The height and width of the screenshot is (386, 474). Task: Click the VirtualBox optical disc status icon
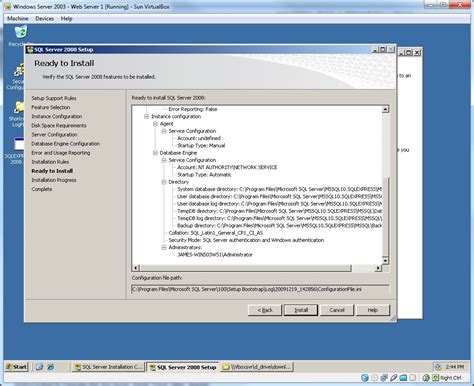click(x=375, y=378)
